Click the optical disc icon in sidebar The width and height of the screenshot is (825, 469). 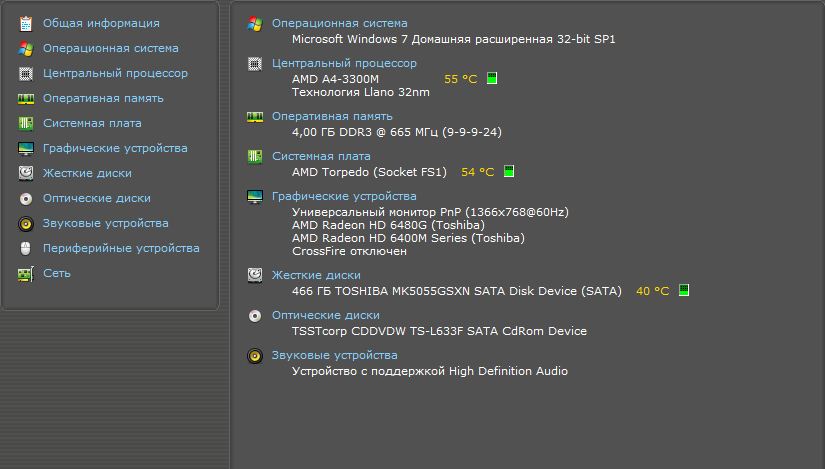tap(26, 198)
